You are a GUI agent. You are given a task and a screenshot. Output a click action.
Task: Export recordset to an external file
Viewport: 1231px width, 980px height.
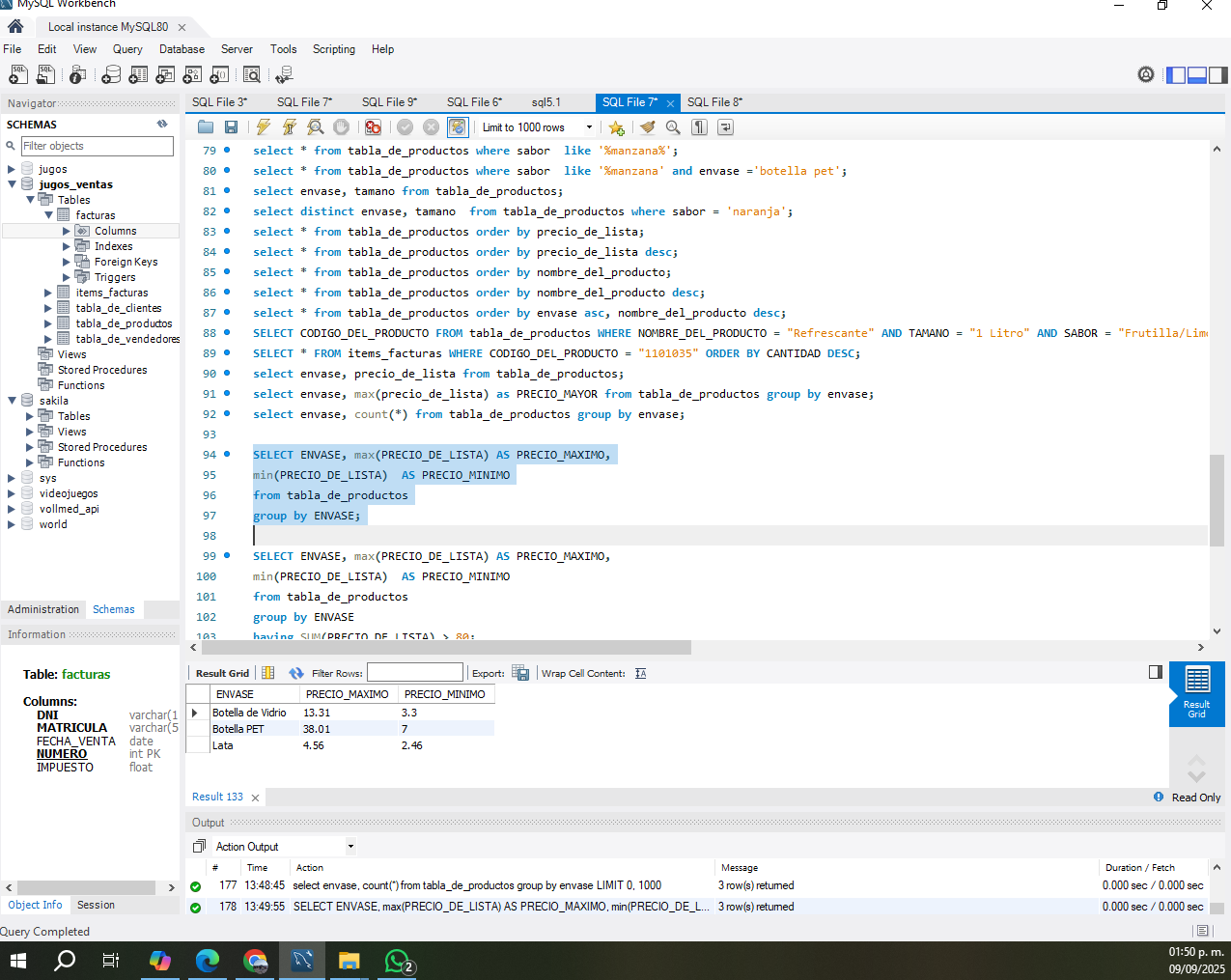(x=520, y=673)
